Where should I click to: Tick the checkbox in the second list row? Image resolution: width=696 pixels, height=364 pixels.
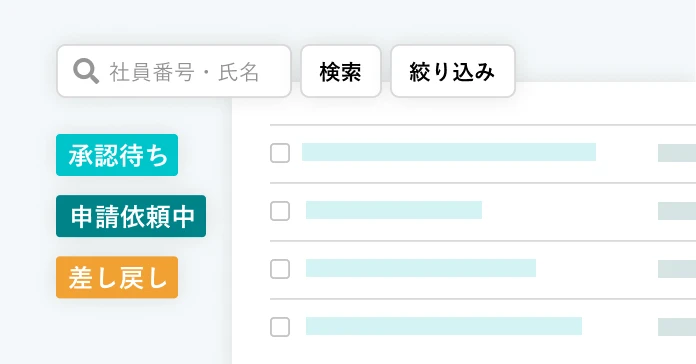(280, 211)
